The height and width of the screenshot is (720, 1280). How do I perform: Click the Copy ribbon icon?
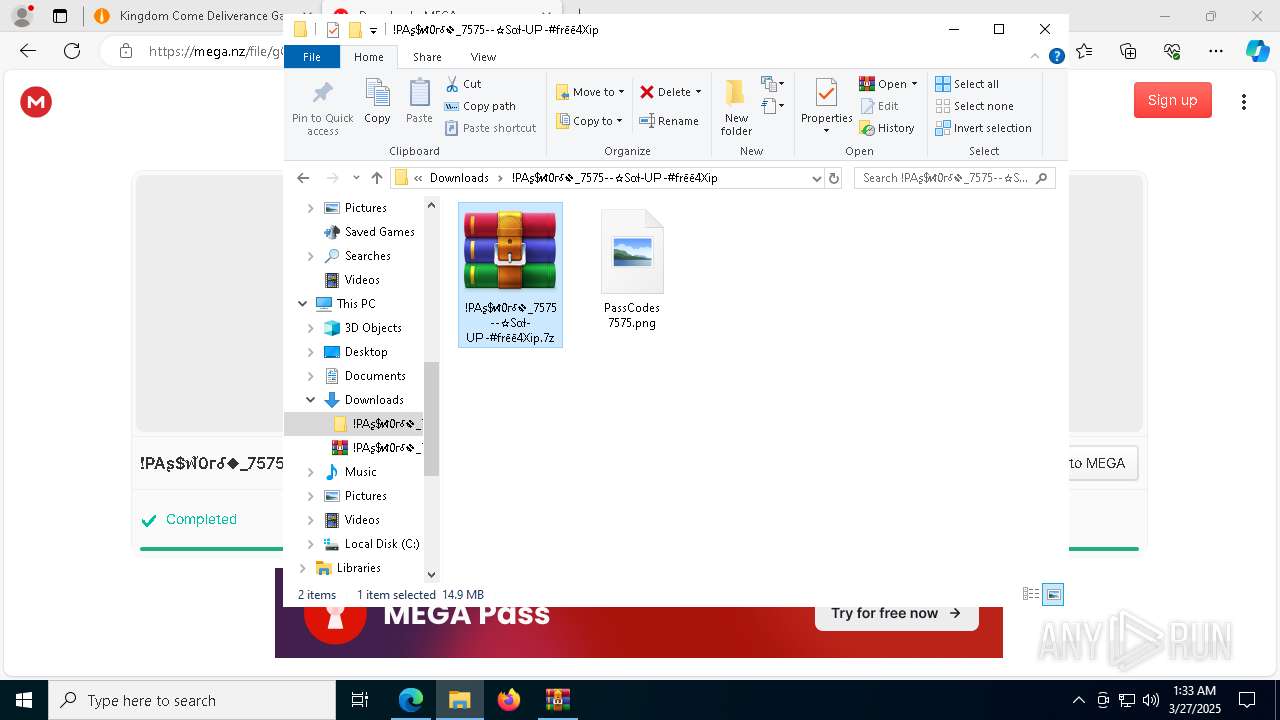[377, 101]
